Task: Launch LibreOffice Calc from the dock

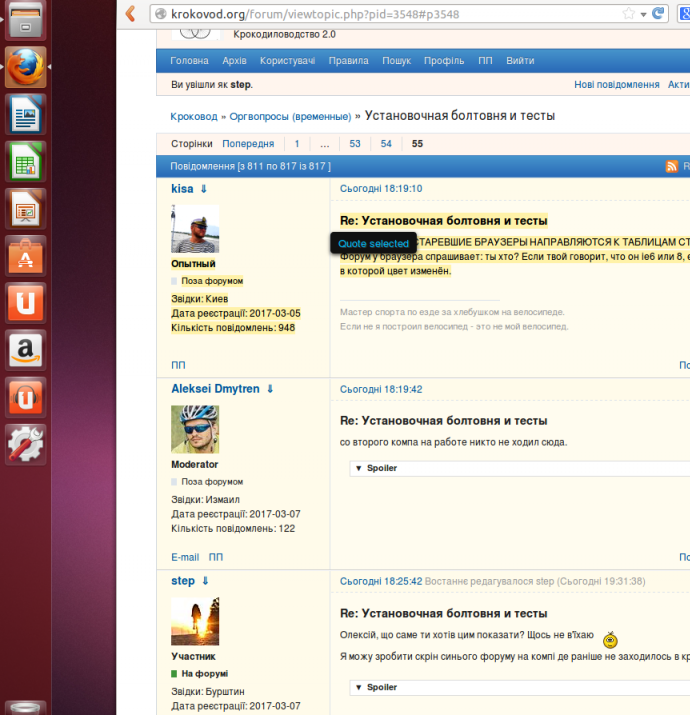Action: pyautogui.click(x=25, y=162)
